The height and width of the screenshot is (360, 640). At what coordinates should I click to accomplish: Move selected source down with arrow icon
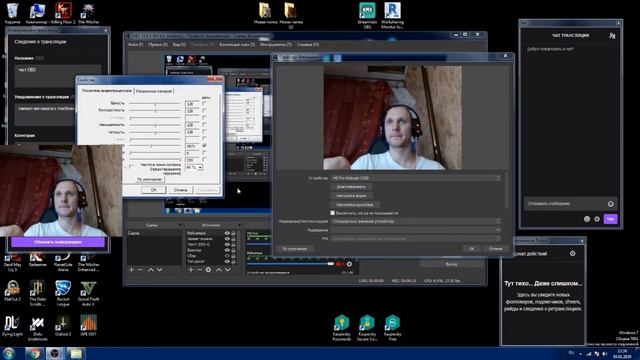(228, 270)
